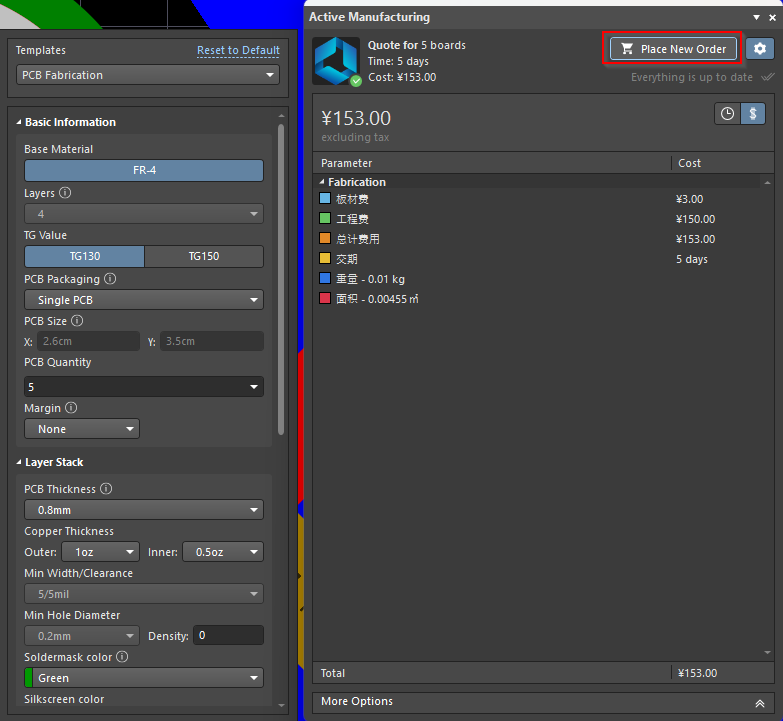783x721 pixels.
Task: Open the Layers dropdown showing 4
Action: (144, 214)
